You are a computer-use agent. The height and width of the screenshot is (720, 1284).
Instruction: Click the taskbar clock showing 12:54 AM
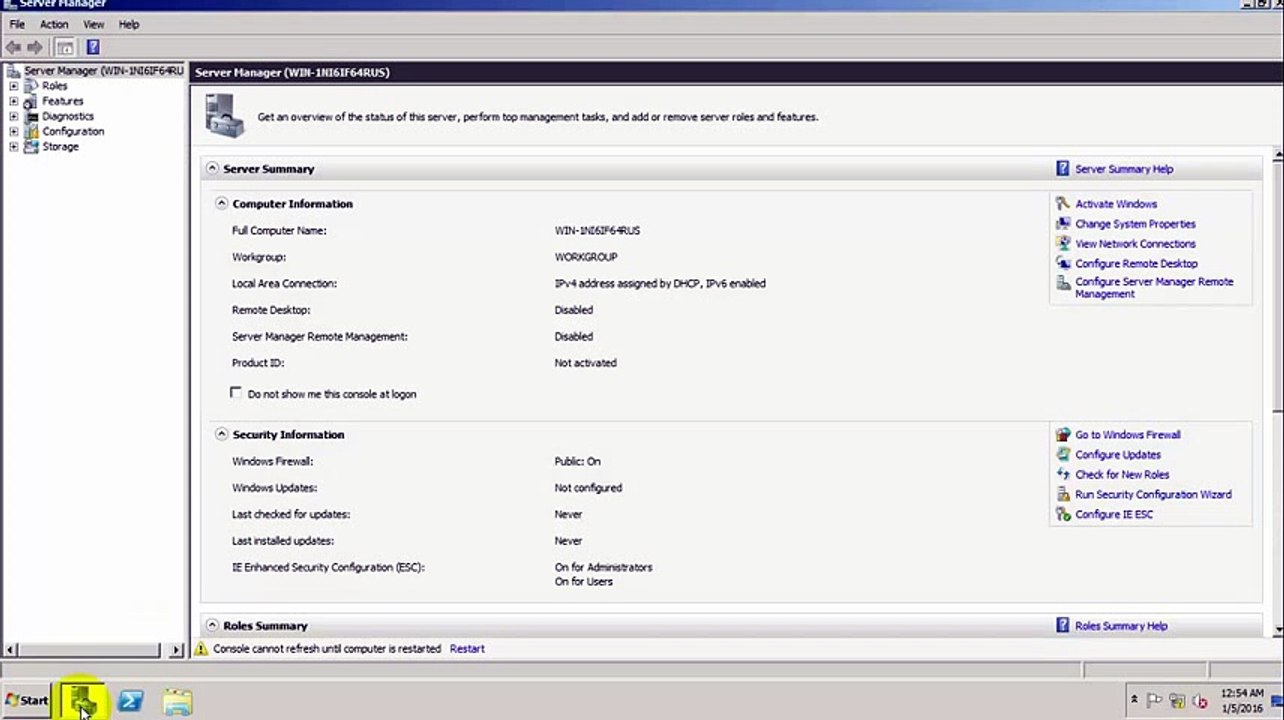(1242, 693)
